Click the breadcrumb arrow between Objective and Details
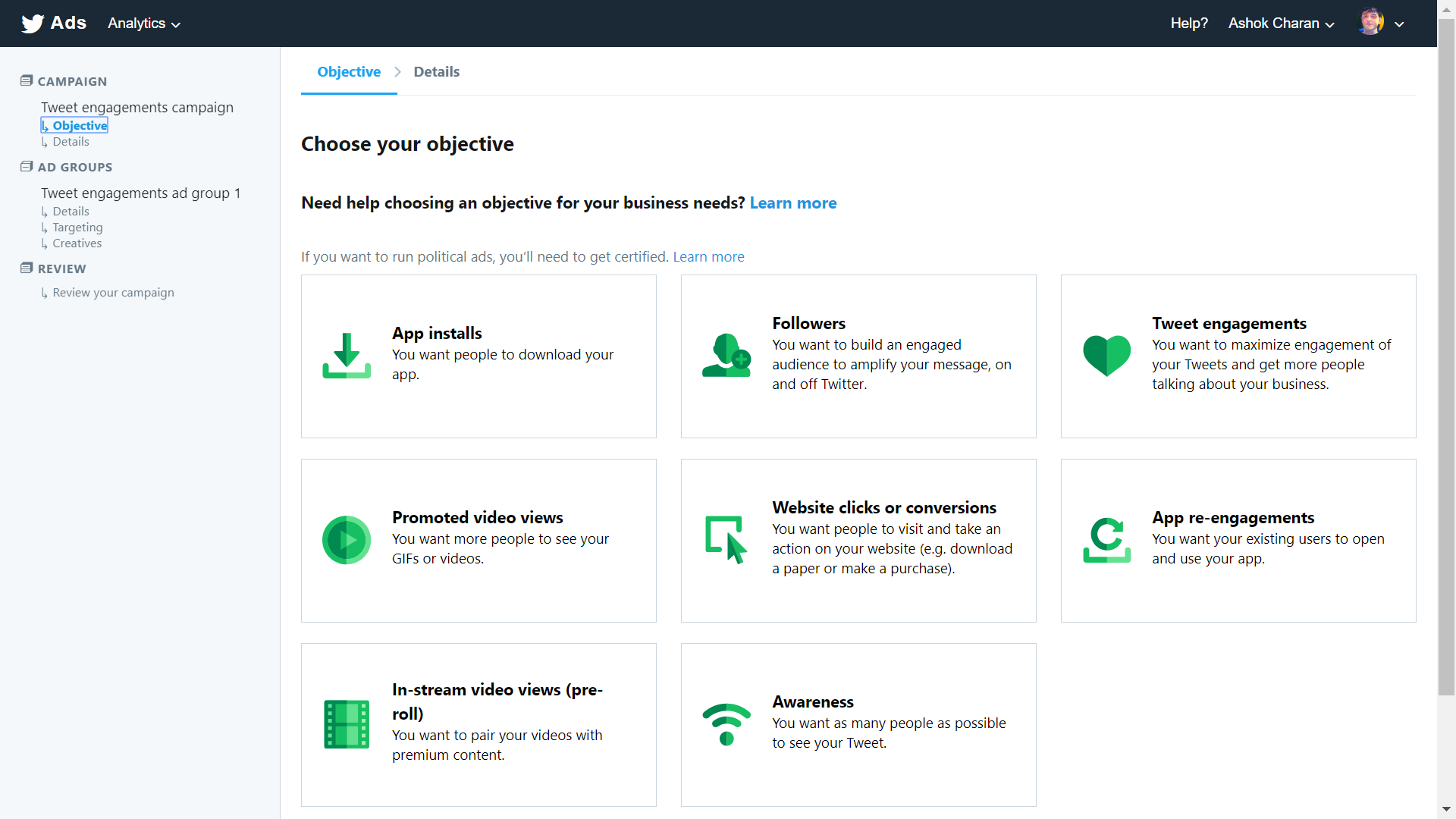The image size is (1456, 819). coord(397,71)
